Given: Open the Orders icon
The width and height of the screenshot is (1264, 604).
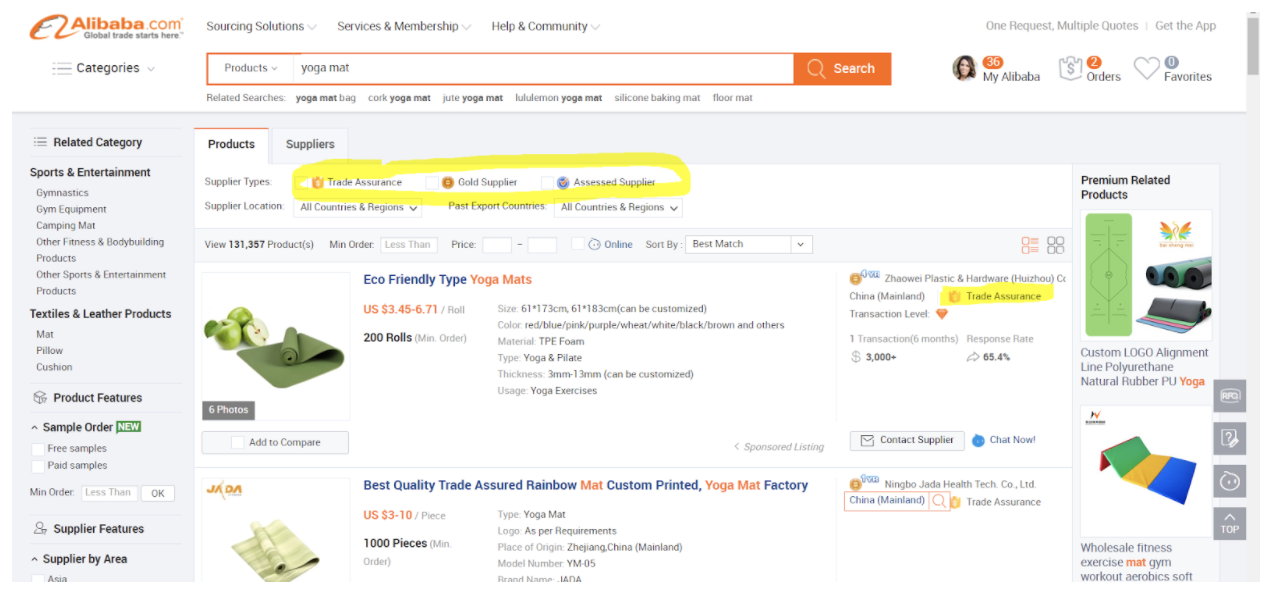Looking at the screenshot, I should pos(1071,69).
